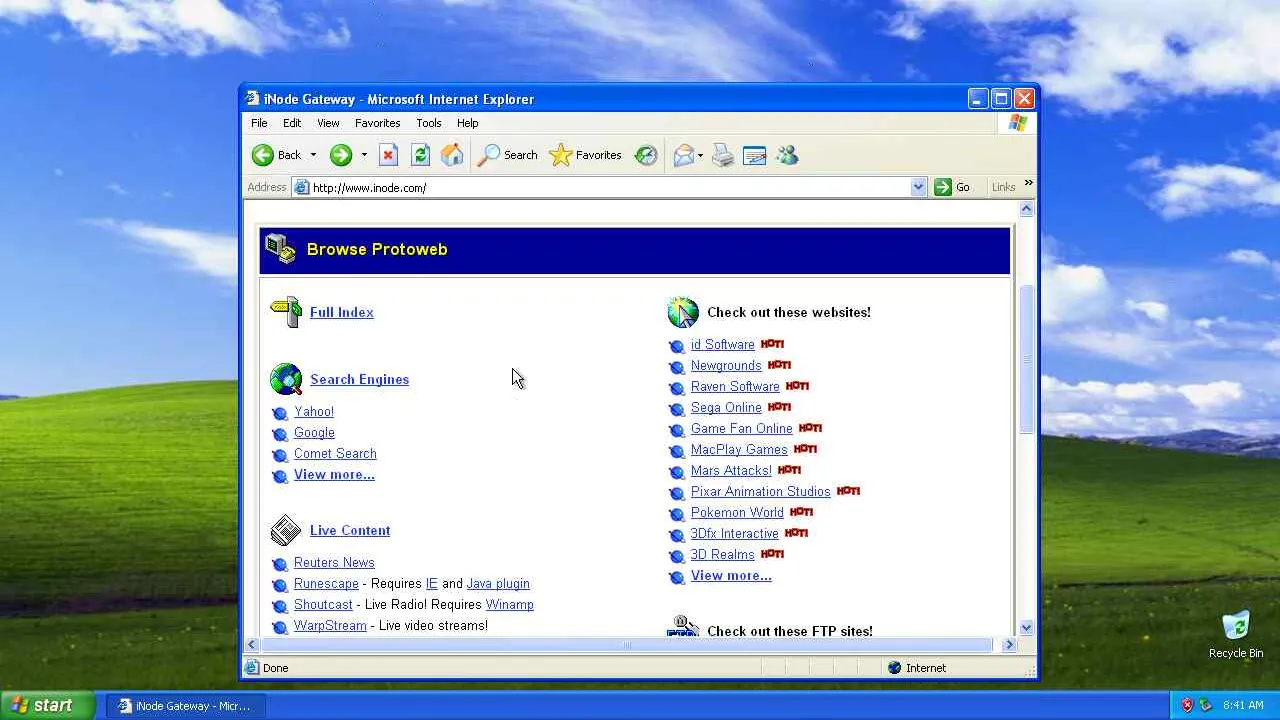The height and width of the screenshot is (720, 1280).
Task: Click the Mail envelope toolbar icon
Action: tap(684, 155)
